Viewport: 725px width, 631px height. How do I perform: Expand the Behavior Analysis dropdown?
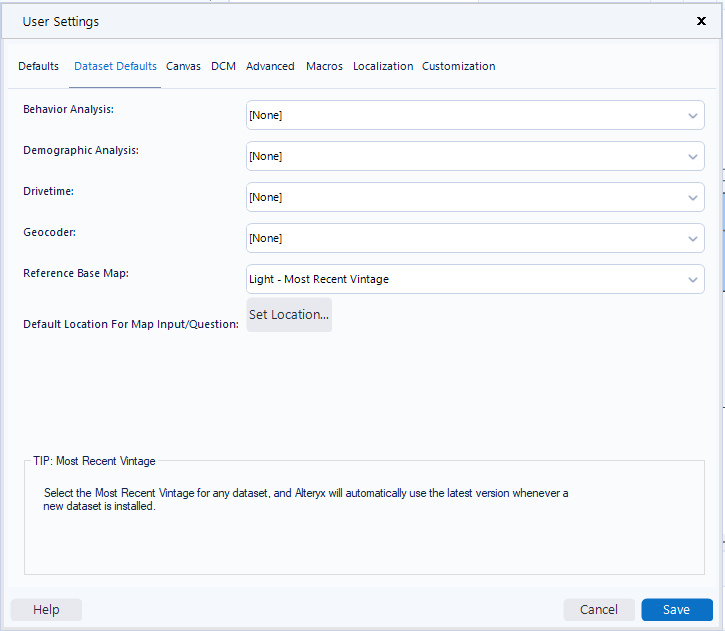(x=475, y=115)
